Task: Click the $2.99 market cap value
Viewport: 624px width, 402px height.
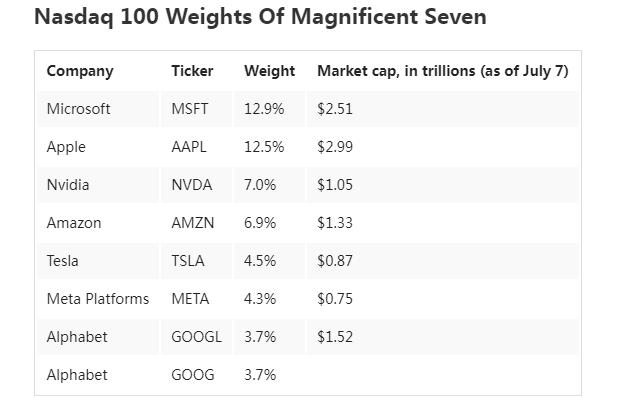Action: click(335, 147)
